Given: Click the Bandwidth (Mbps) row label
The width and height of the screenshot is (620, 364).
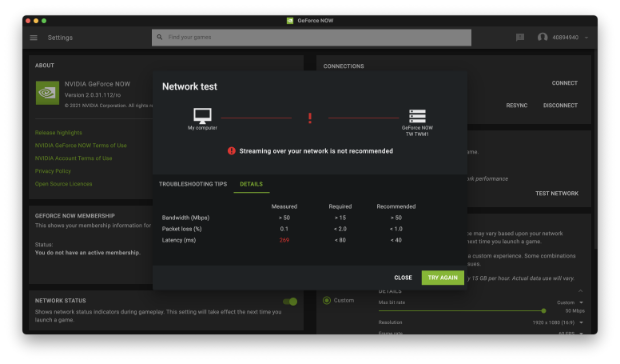Looking at the screenshot, I should pos(185,218).
